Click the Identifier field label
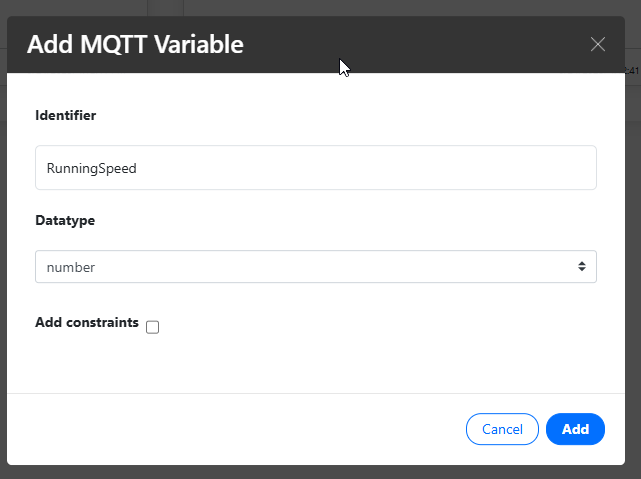The image size is (641, 479). [65, 115]
